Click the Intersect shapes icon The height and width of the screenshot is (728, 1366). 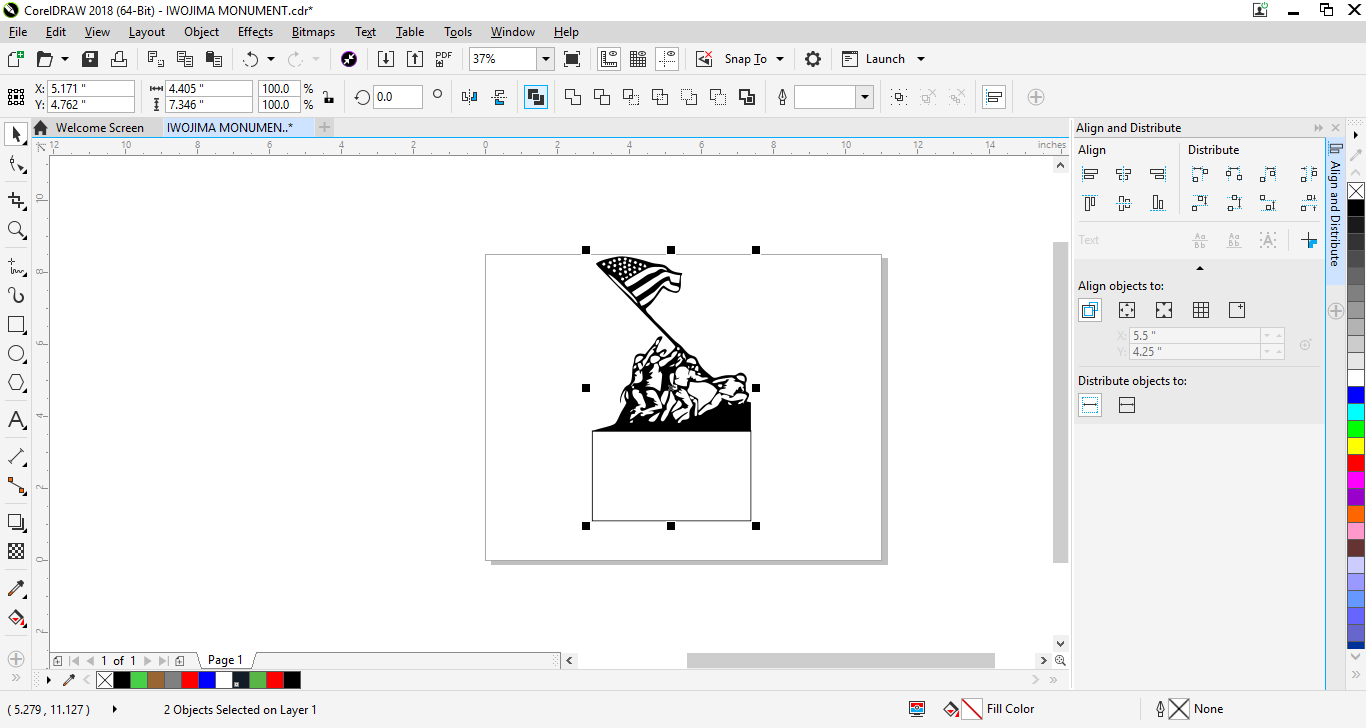pyautogui.click(x=630, y=97)
